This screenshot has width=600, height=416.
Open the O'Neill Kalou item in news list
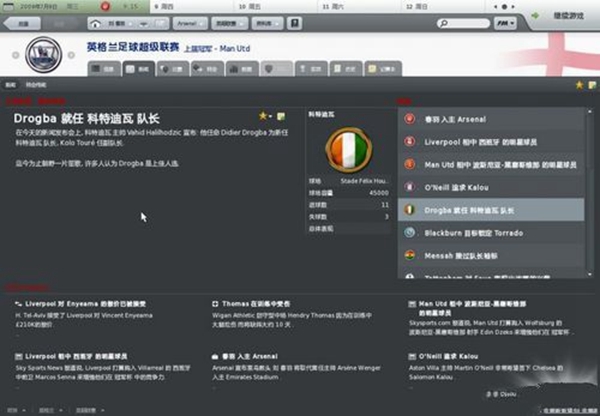coord(491,188)
